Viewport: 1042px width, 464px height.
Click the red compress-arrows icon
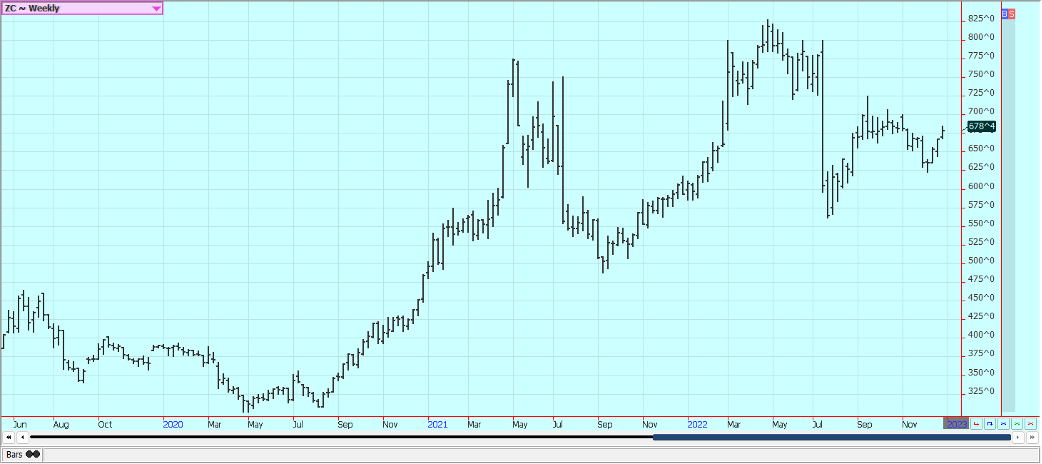(x=1031, y=423)
